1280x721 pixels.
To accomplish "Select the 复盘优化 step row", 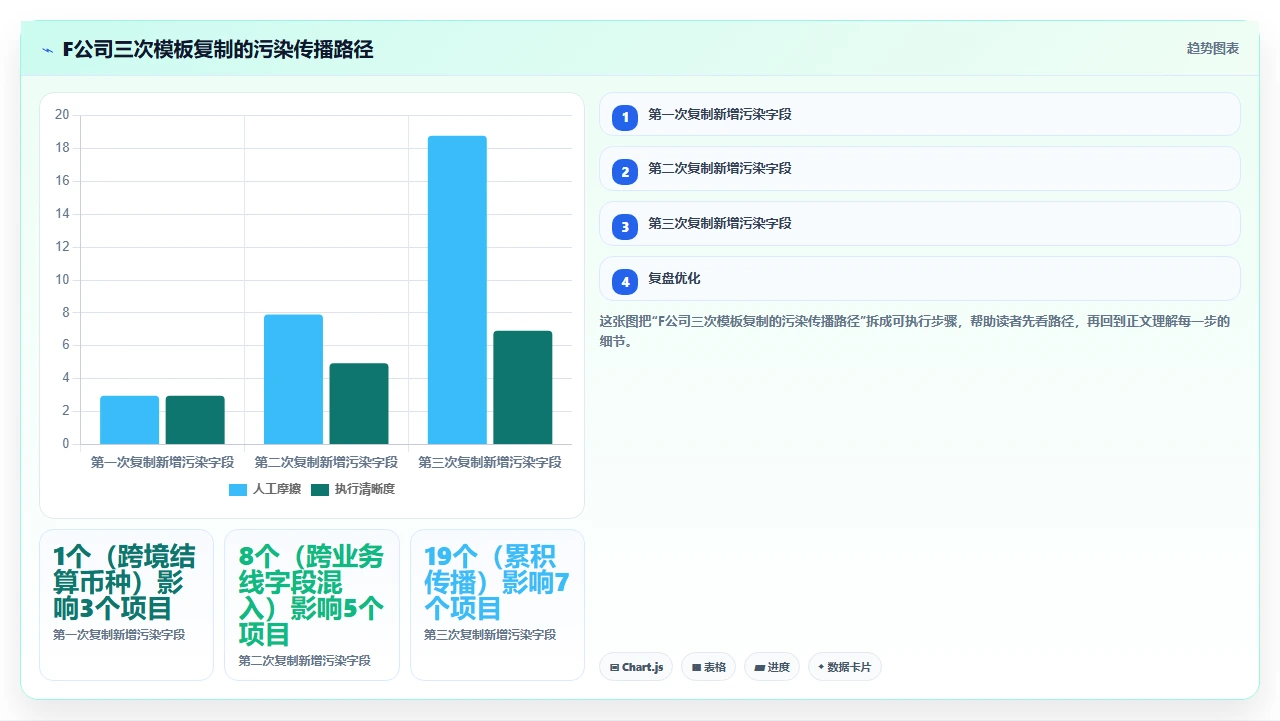I will point(920,279).
